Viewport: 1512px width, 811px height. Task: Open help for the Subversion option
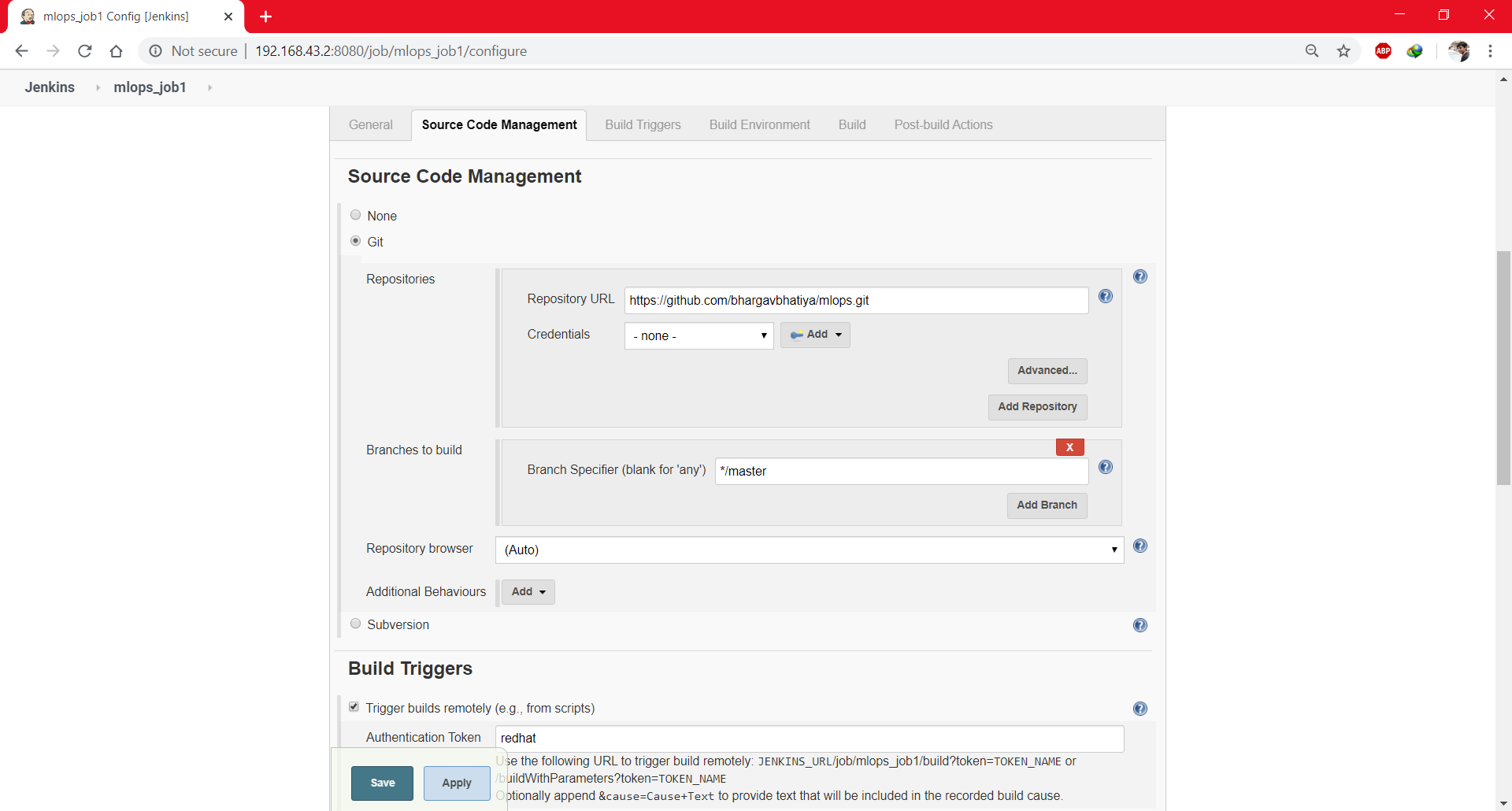[1140, 625]
